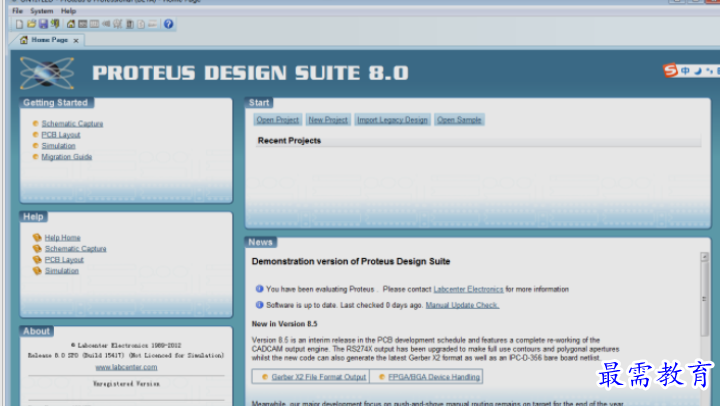
Task: Toggle Chinese/English mode on the IME bar
Action: (686, 71)
